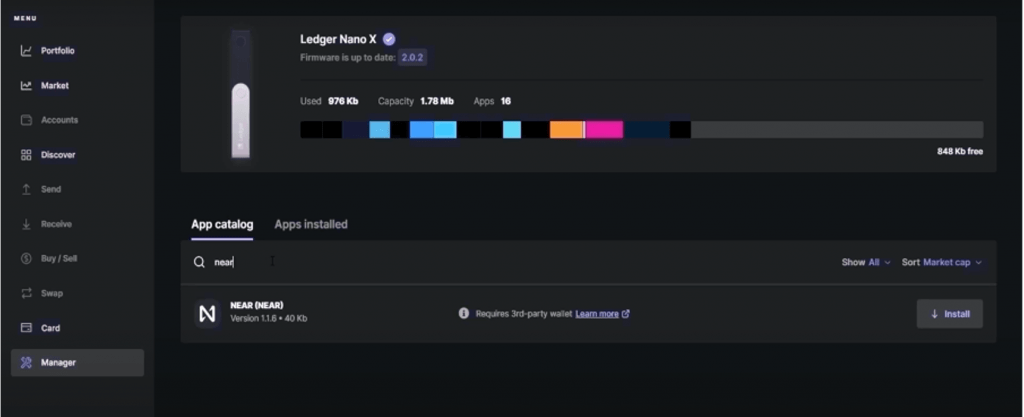Click the Apps 16 count
Viewport: 1024px width, 417px height.
pyautogui.click(x=505, y=101)
